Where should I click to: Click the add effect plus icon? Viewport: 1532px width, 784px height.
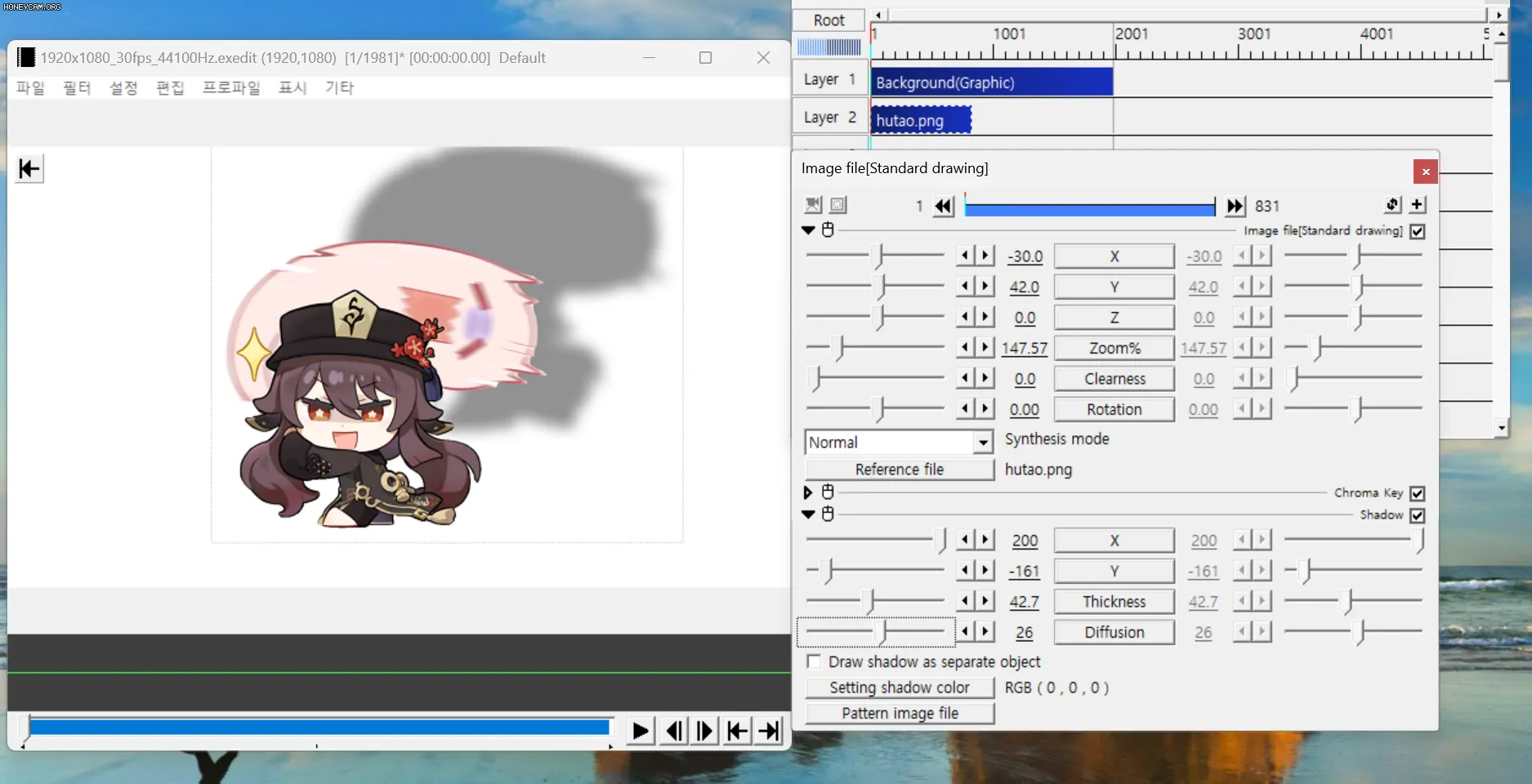pos(1418,205)
